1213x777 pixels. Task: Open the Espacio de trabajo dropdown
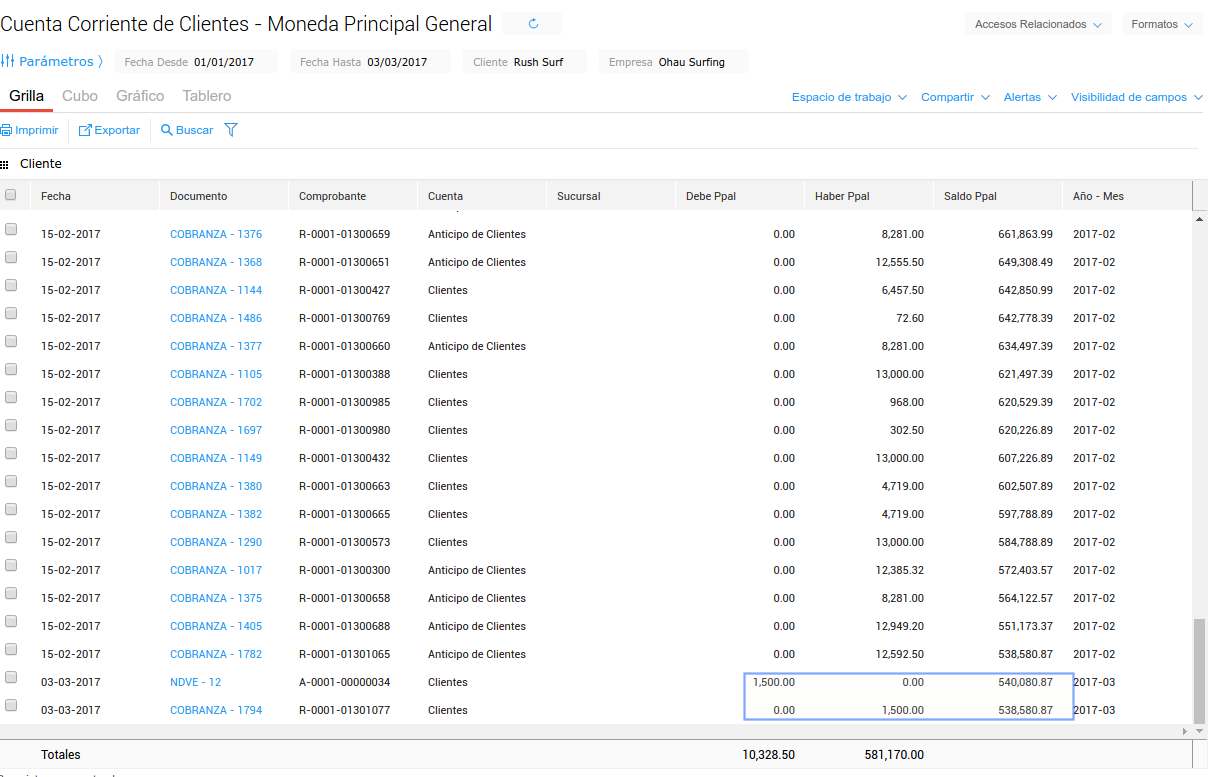(x=849, y=97)
